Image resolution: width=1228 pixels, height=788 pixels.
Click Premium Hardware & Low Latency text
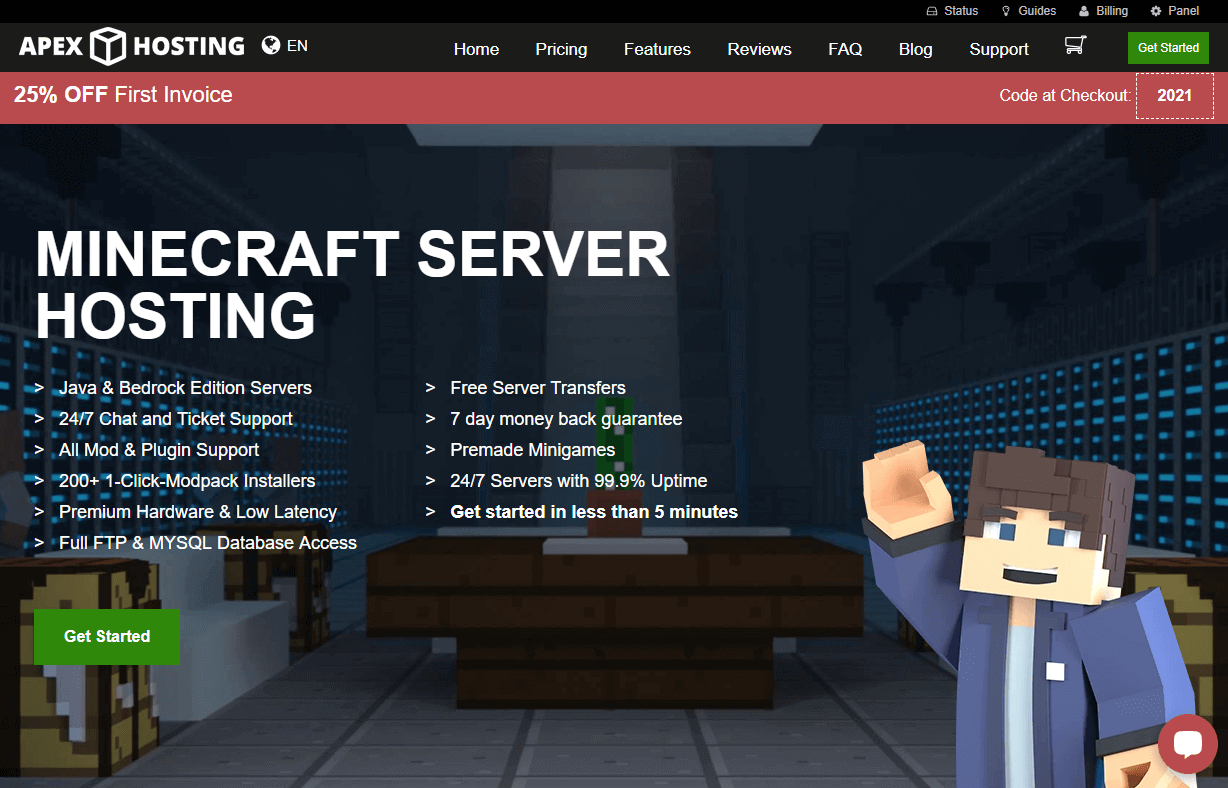pos(198,512)
